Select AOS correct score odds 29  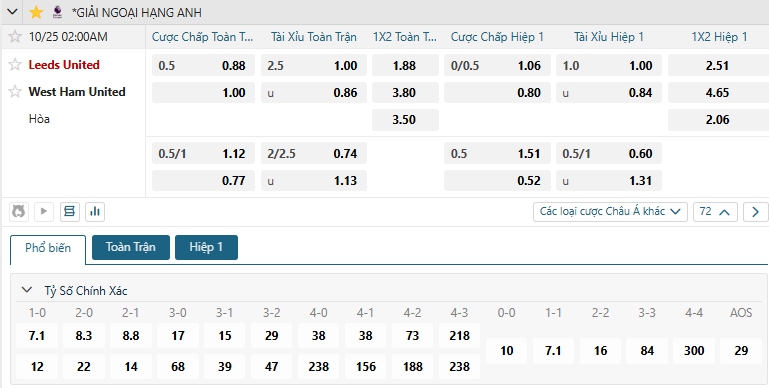tap(741, 351)
